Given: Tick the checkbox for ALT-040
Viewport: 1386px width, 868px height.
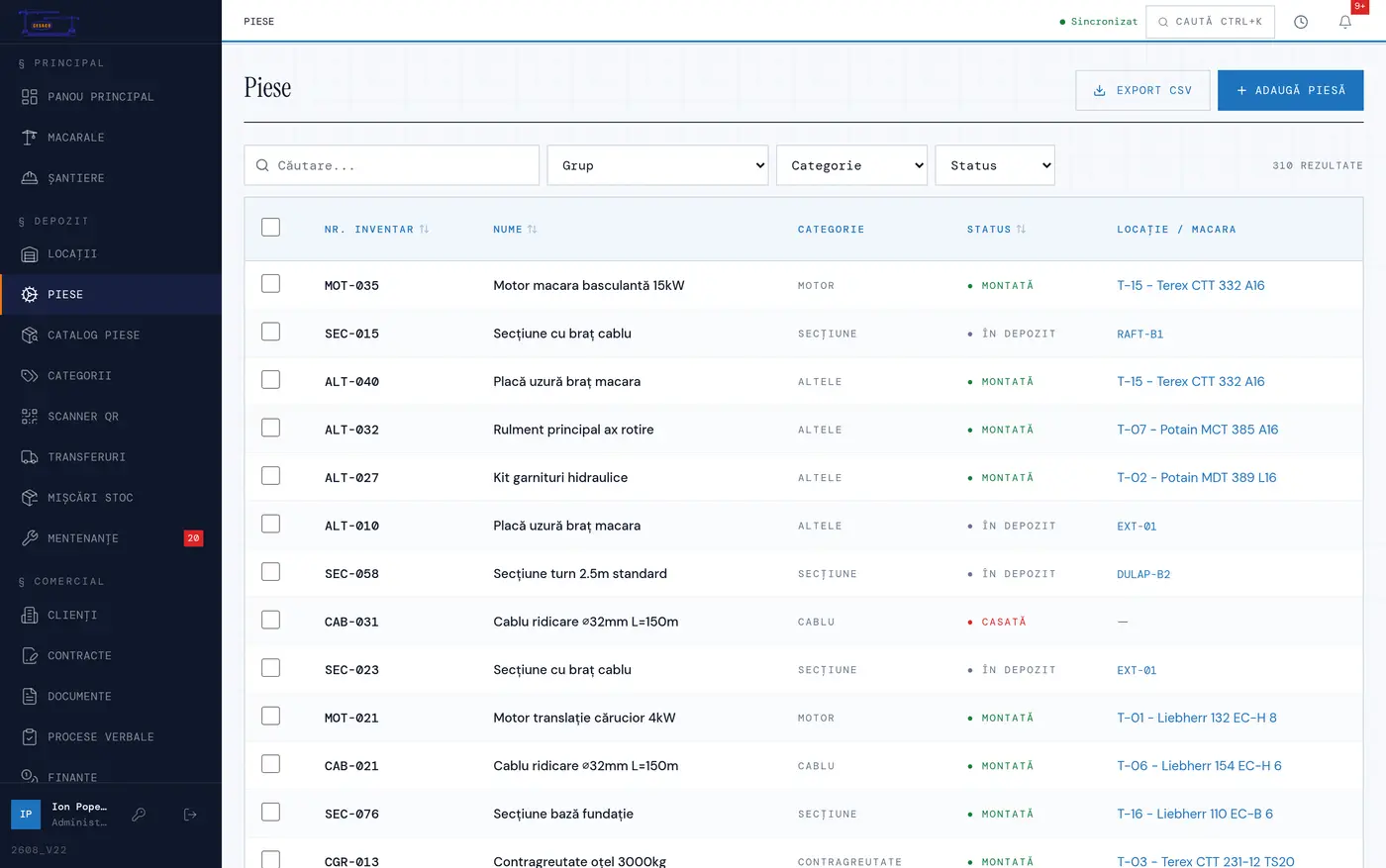Looking at the screenshot, I should (270, 380).
